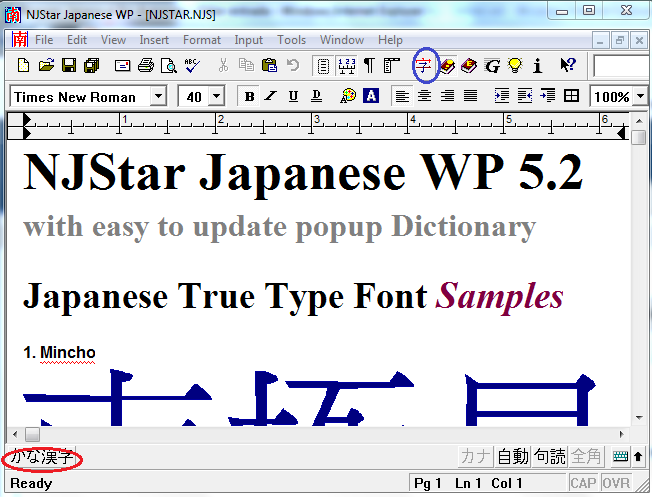Set first line indent icon
This screenshot has height=497, width=652.
point(548,96)
